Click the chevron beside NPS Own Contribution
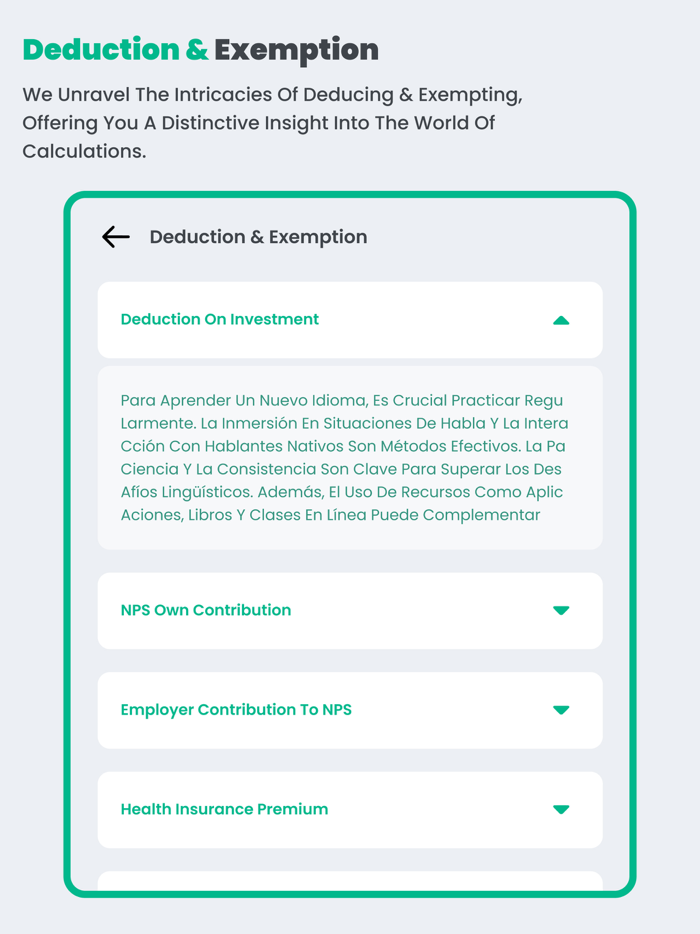The image size is (700, 934). (x=562, y=610)
